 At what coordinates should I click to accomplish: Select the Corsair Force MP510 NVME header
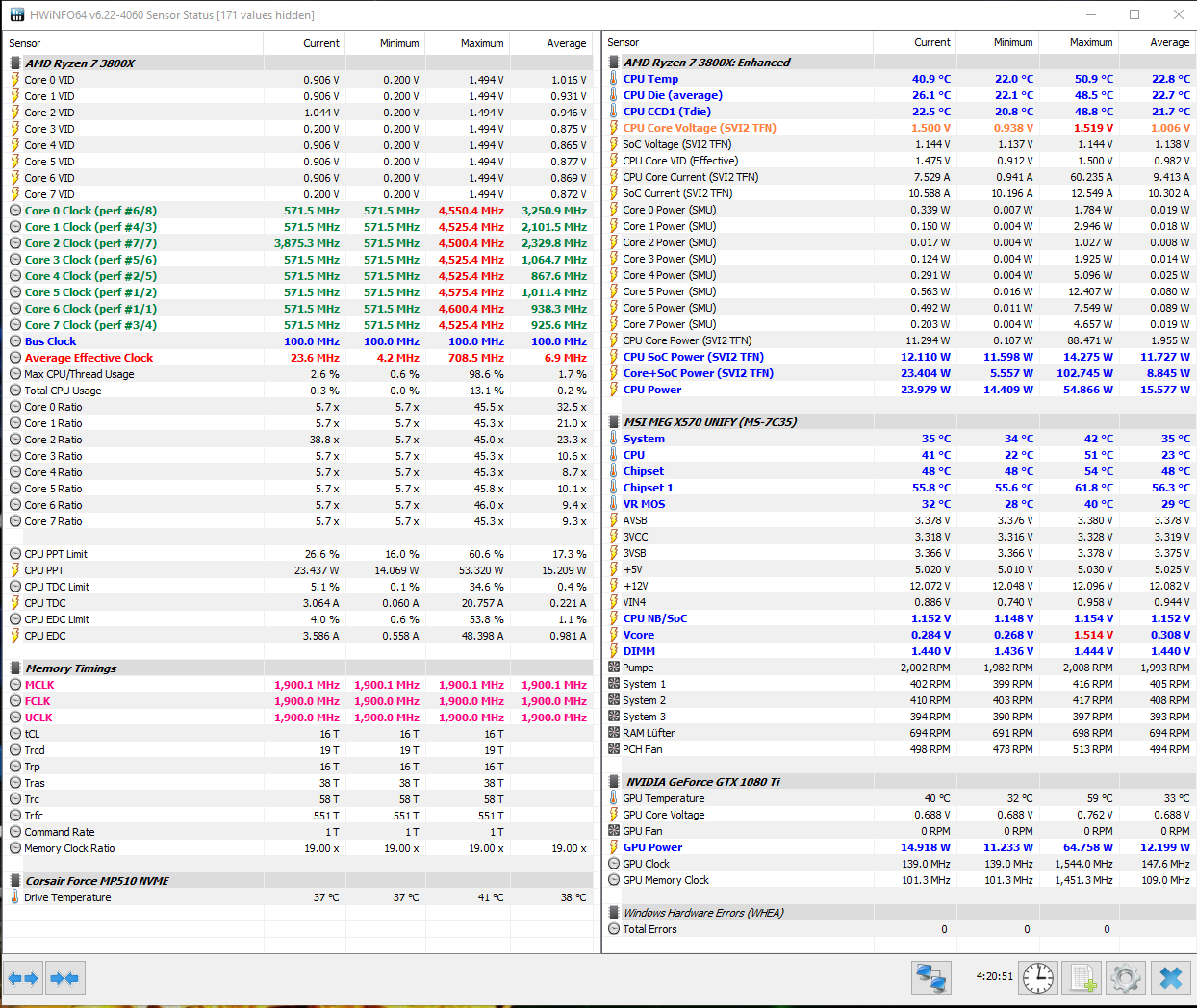tap(298, 881)
